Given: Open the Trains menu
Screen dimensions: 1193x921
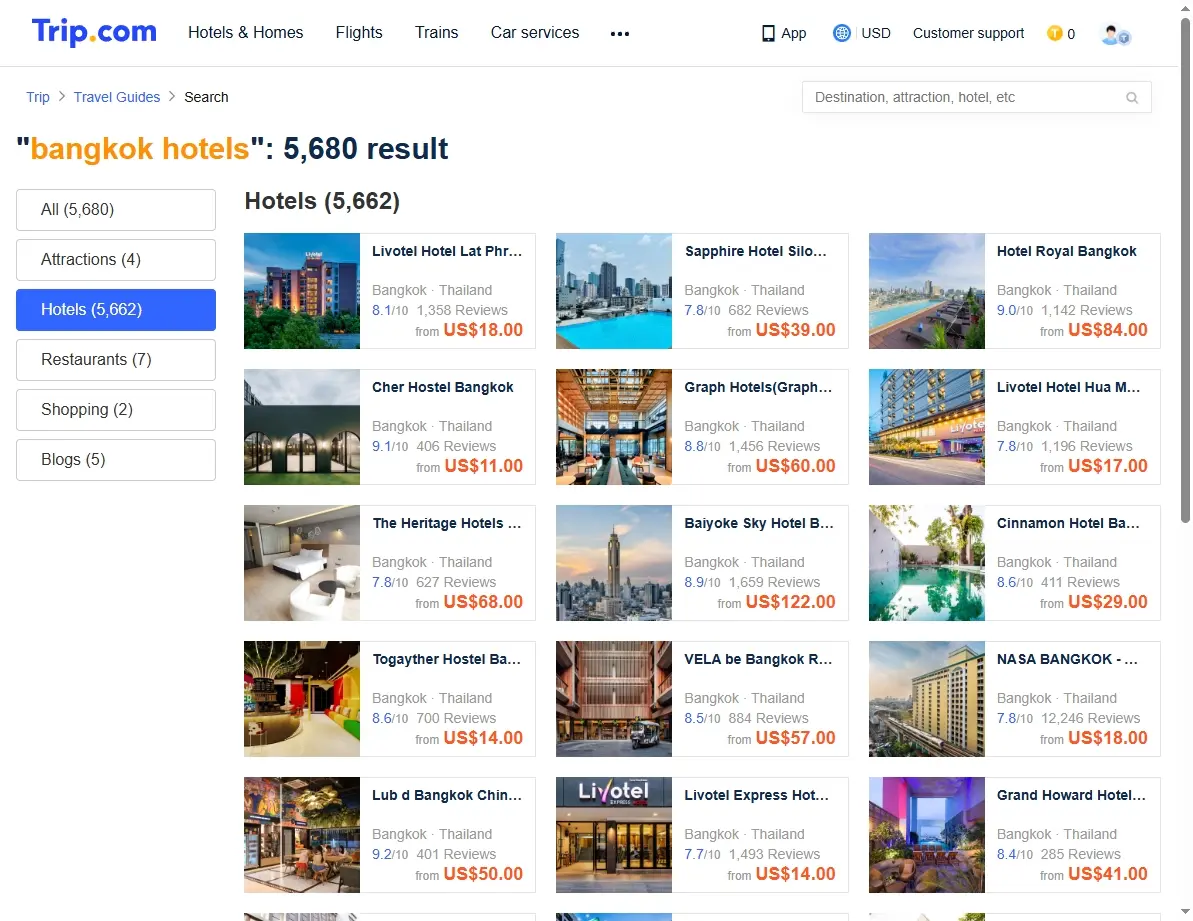Looking at the screenshot, I should (x=437, y=33).
